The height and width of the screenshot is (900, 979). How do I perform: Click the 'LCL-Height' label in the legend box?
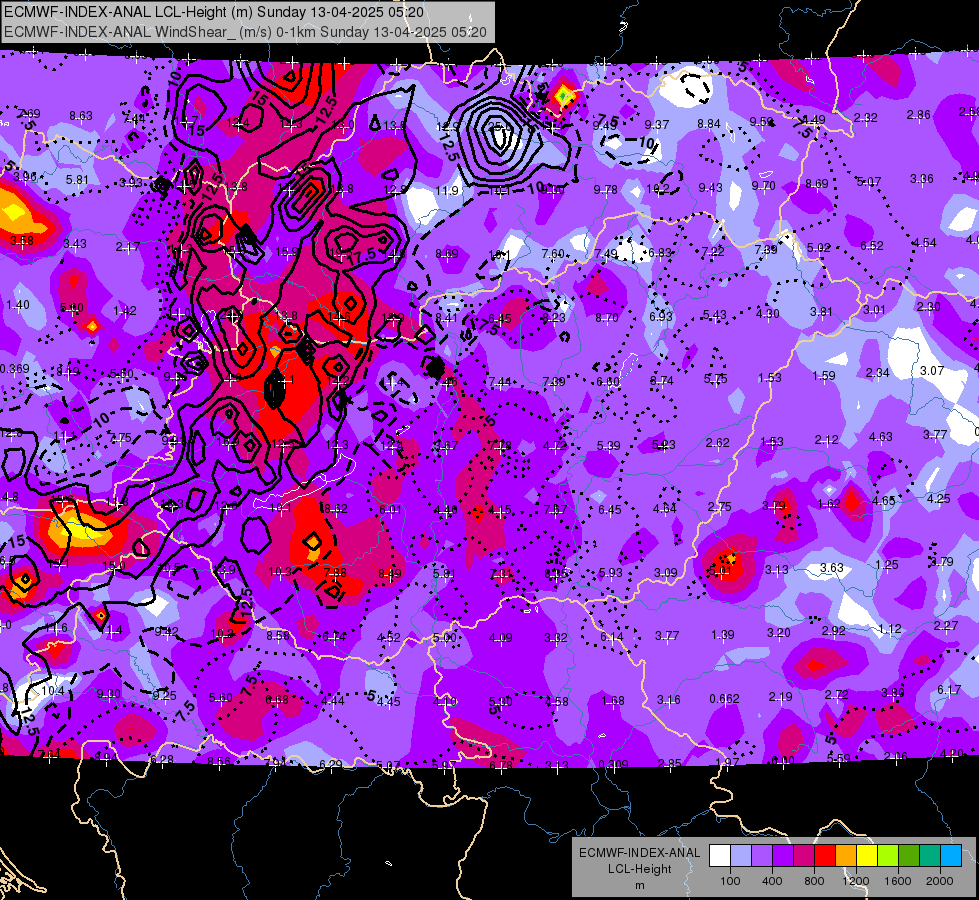[x=639, y=869]
